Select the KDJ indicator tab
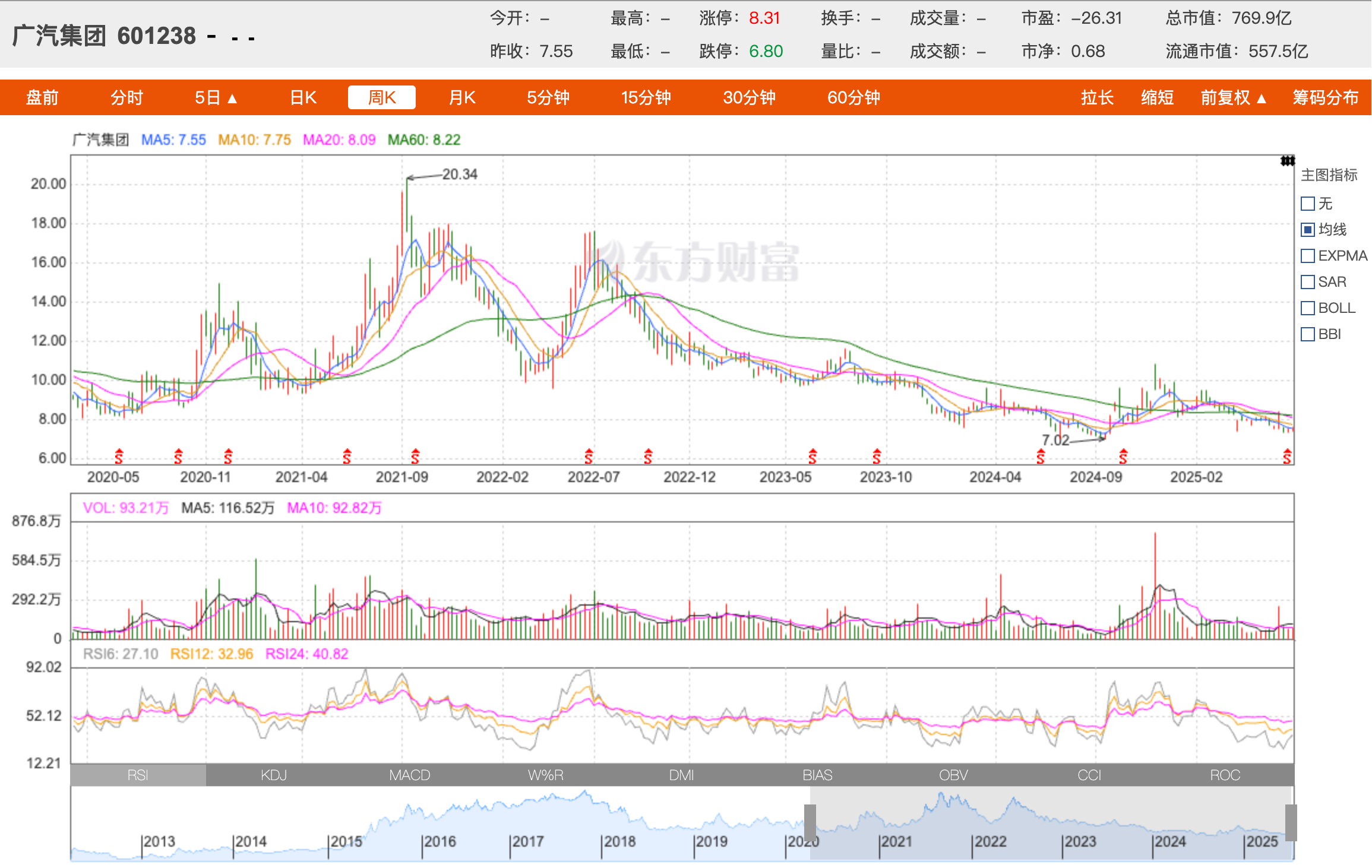The height and width of the screenshot is (868, 1372). tap(274, 775)
